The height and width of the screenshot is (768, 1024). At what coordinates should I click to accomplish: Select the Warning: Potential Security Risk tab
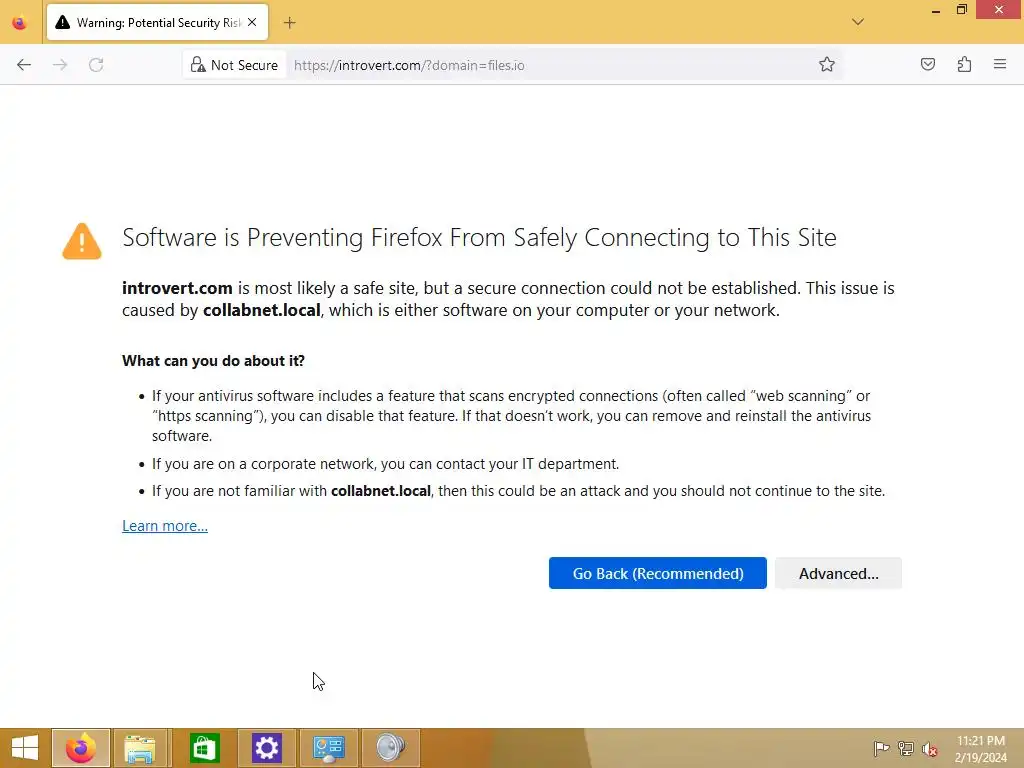coord(150,22)
